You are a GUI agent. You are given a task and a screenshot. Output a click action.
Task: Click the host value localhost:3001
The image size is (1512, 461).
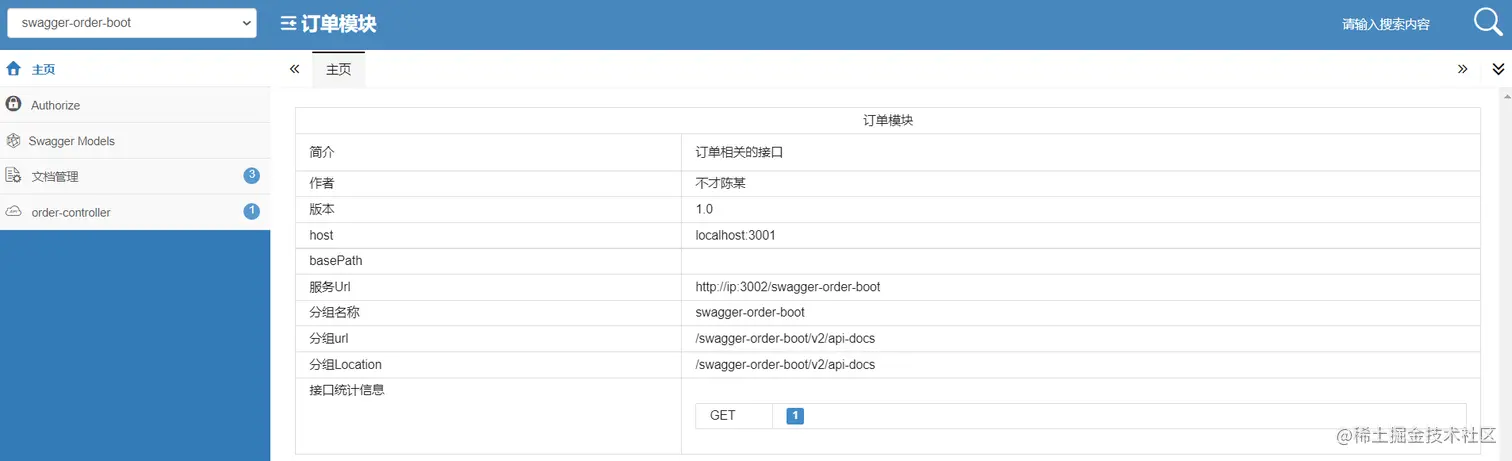click(x=735, y=235)
